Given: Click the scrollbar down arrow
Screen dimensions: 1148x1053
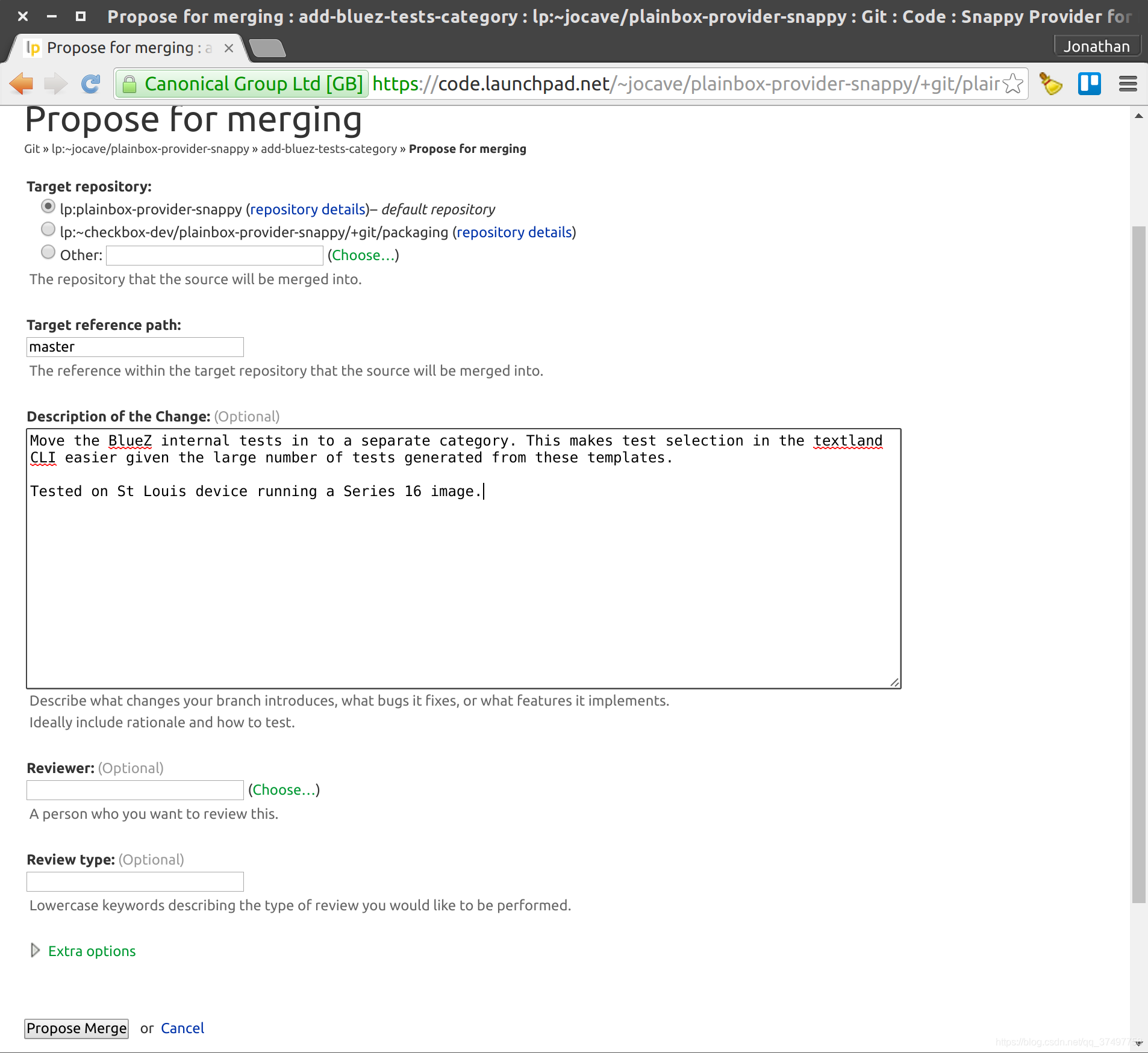Looking at the screenshot, I should tap(1138, 1043).
